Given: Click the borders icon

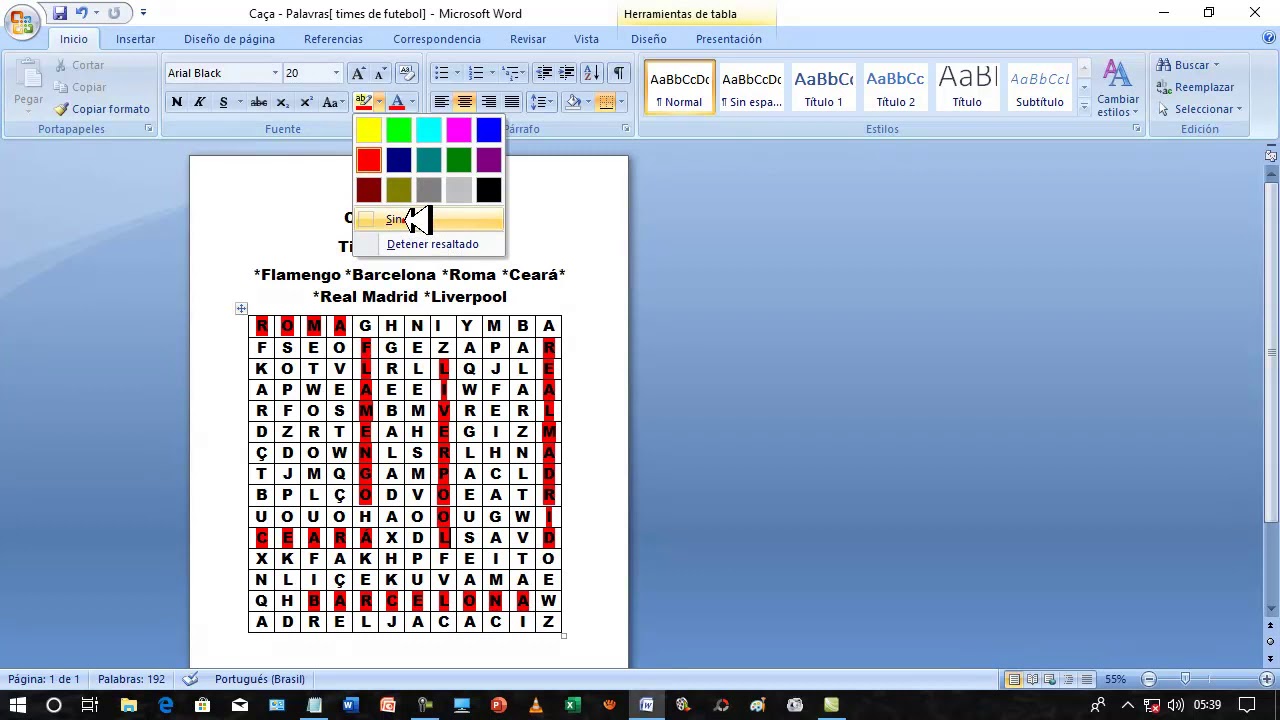Looking at the screenshot, I should coord(605,102).
